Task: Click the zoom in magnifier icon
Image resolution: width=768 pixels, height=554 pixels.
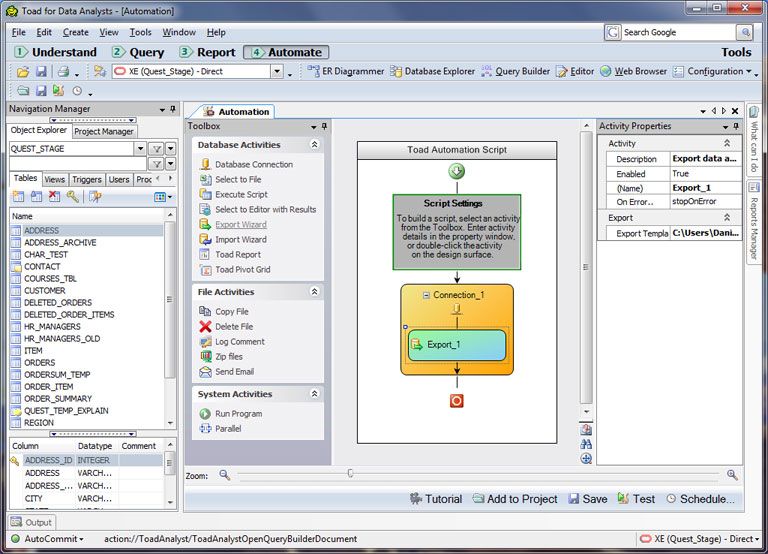Action: pyautogui.click(x=732, y=475)
